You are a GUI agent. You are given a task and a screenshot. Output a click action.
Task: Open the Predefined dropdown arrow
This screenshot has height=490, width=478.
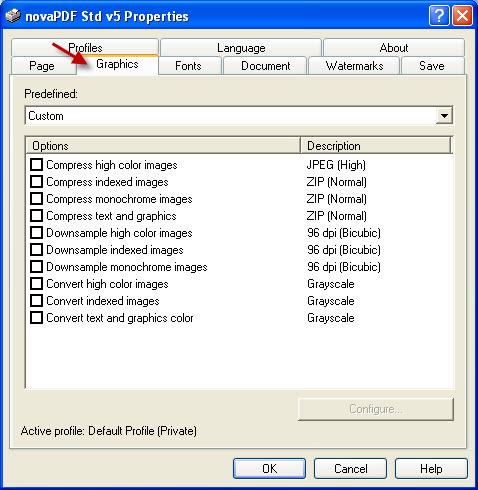(444, 116)
